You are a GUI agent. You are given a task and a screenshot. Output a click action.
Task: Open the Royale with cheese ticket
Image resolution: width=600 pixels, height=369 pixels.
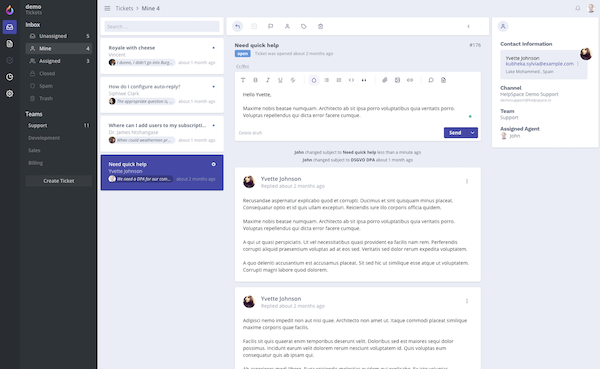coord(162,56)
